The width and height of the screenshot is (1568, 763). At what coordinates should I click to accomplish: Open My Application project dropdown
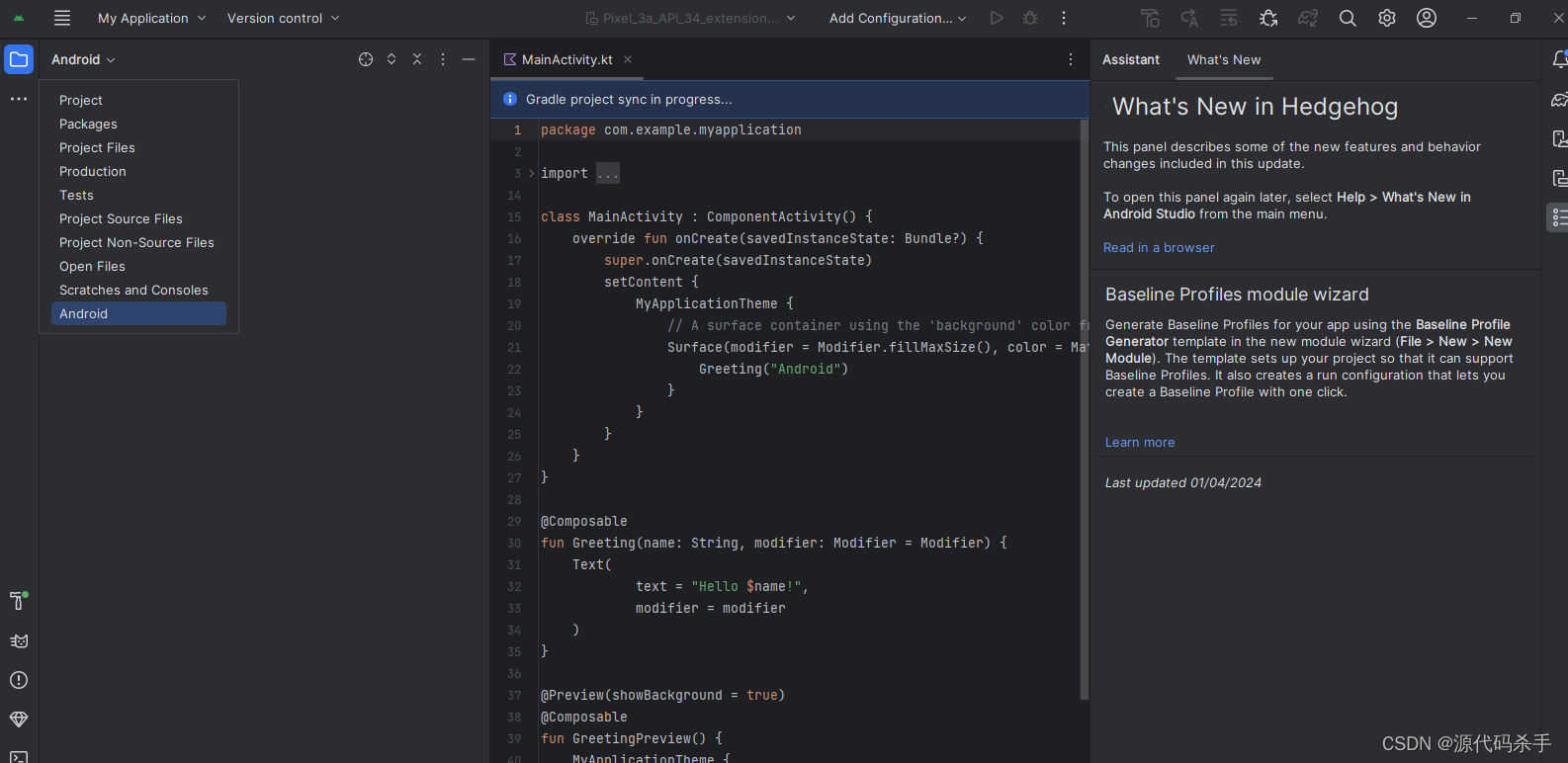click(x=152, y=18)
